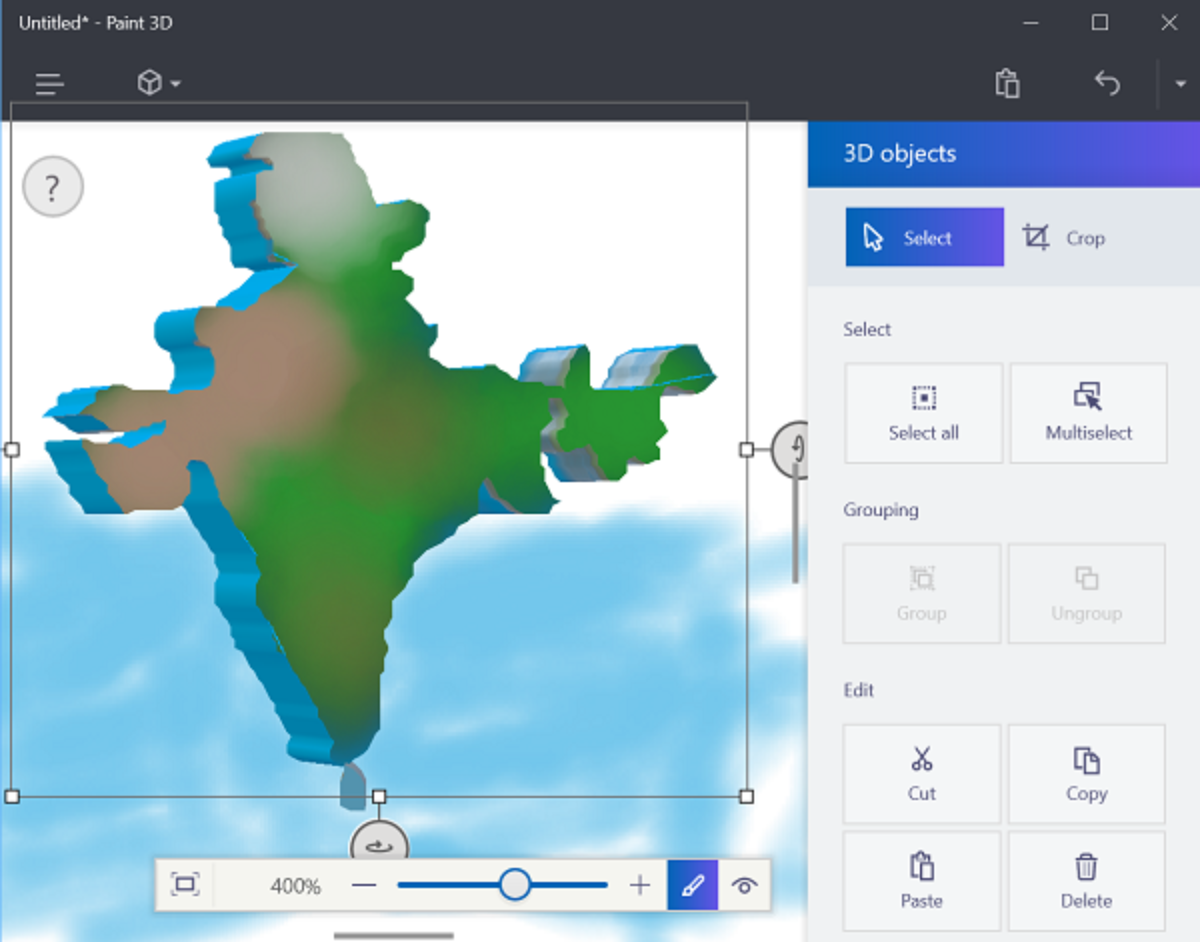Zoom out with the minus button

[364, 885]
